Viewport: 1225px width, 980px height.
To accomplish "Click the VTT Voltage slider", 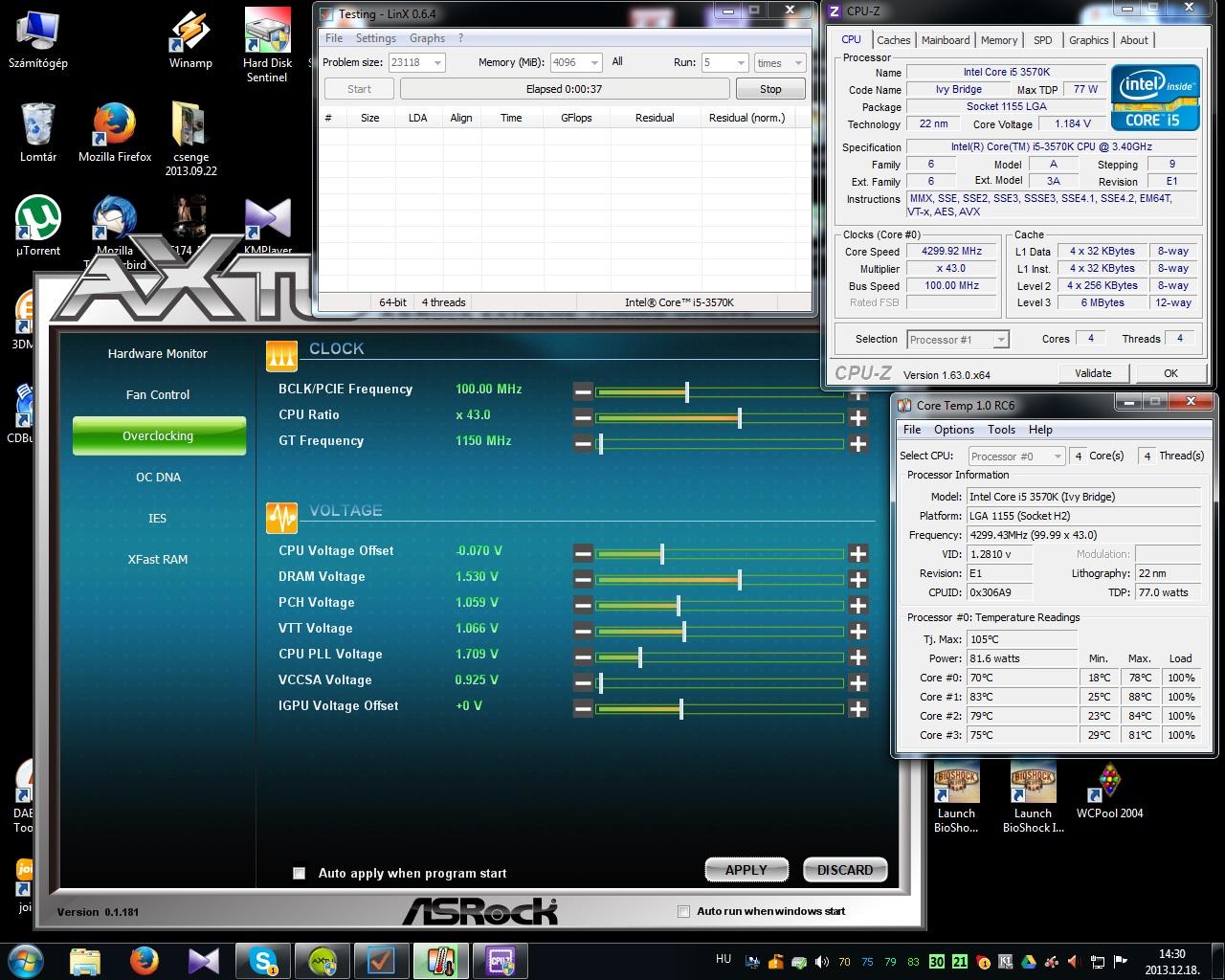I will pos(720,631).
